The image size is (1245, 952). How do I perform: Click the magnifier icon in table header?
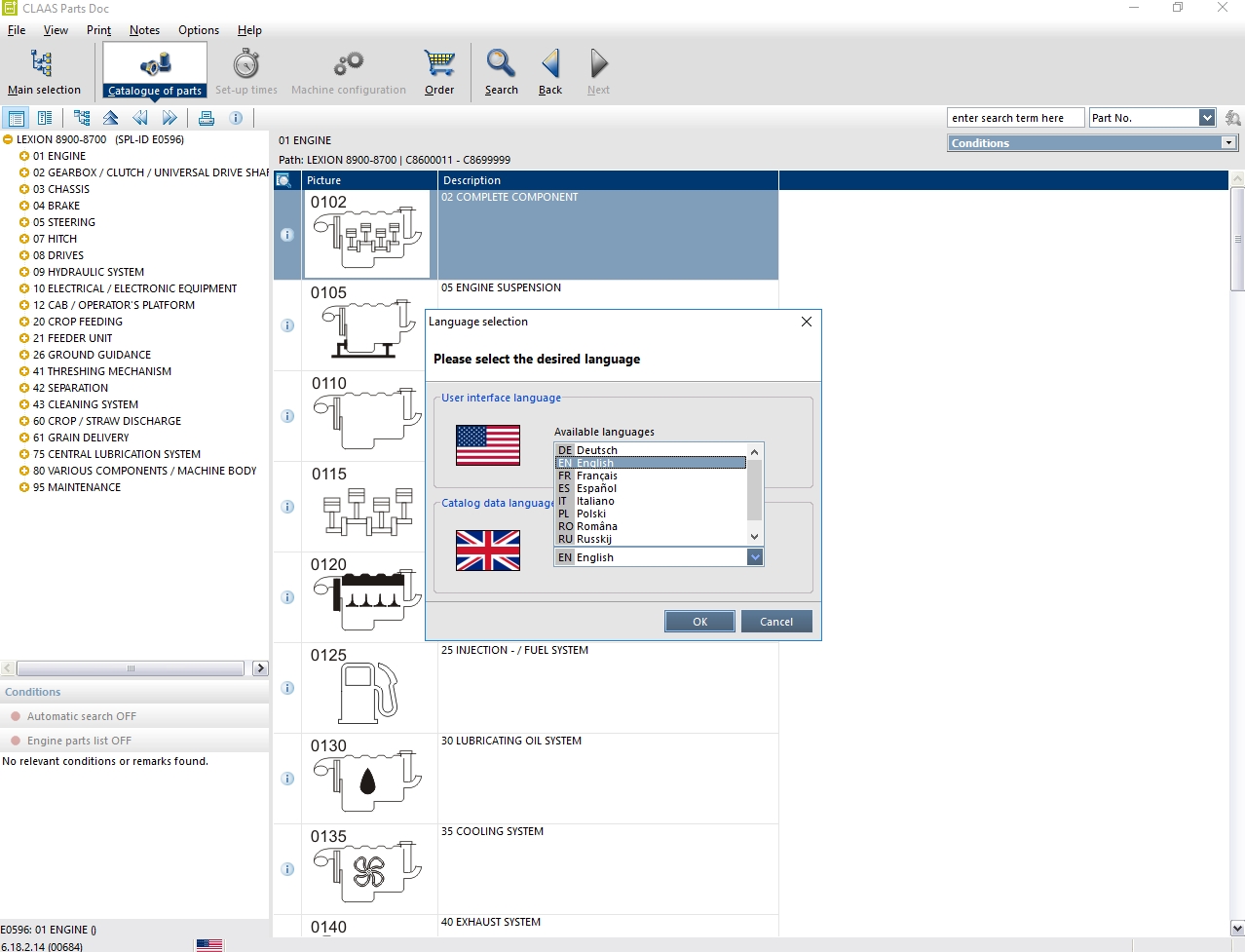click(283, 180)
